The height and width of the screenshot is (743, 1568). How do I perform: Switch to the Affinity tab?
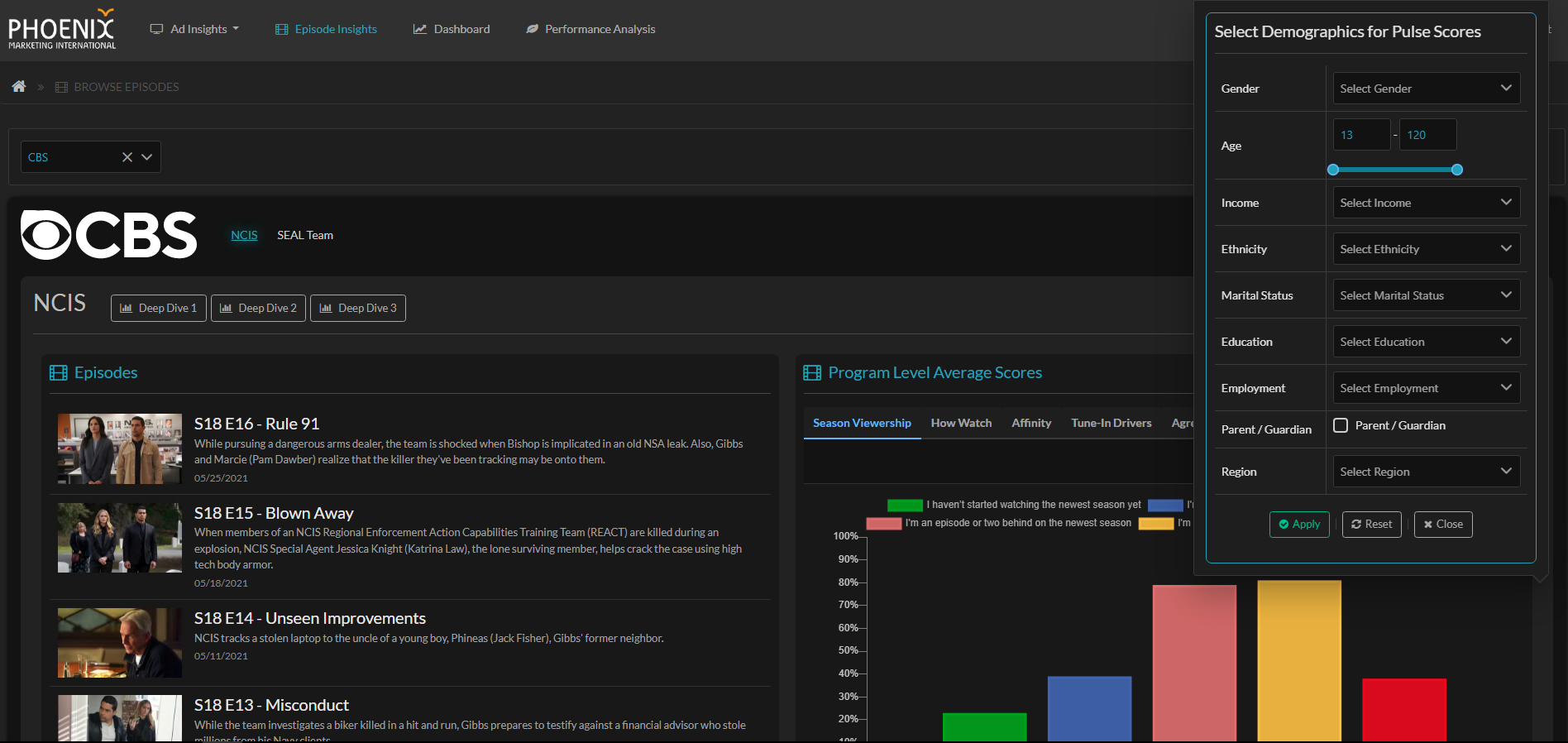[1031, 423]
